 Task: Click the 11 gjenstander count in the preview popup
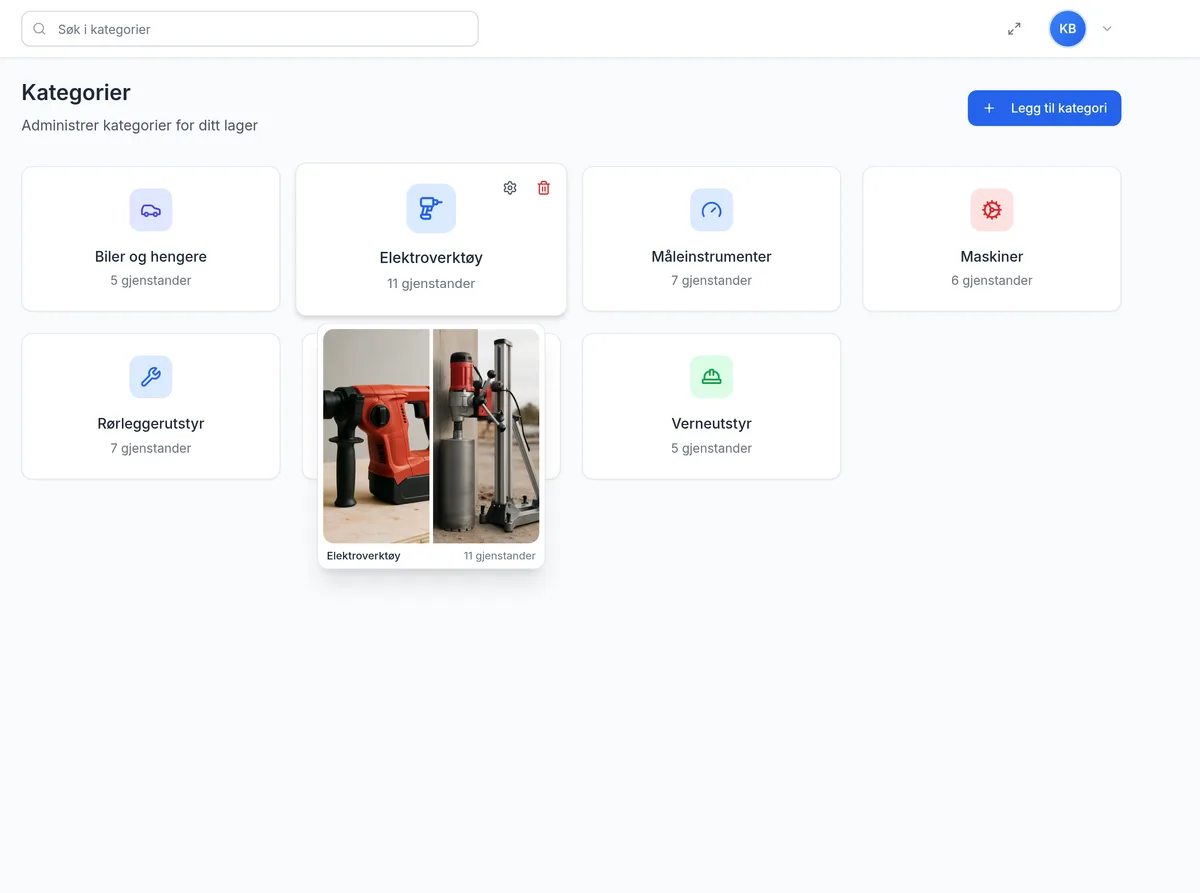tap(499, 556)
